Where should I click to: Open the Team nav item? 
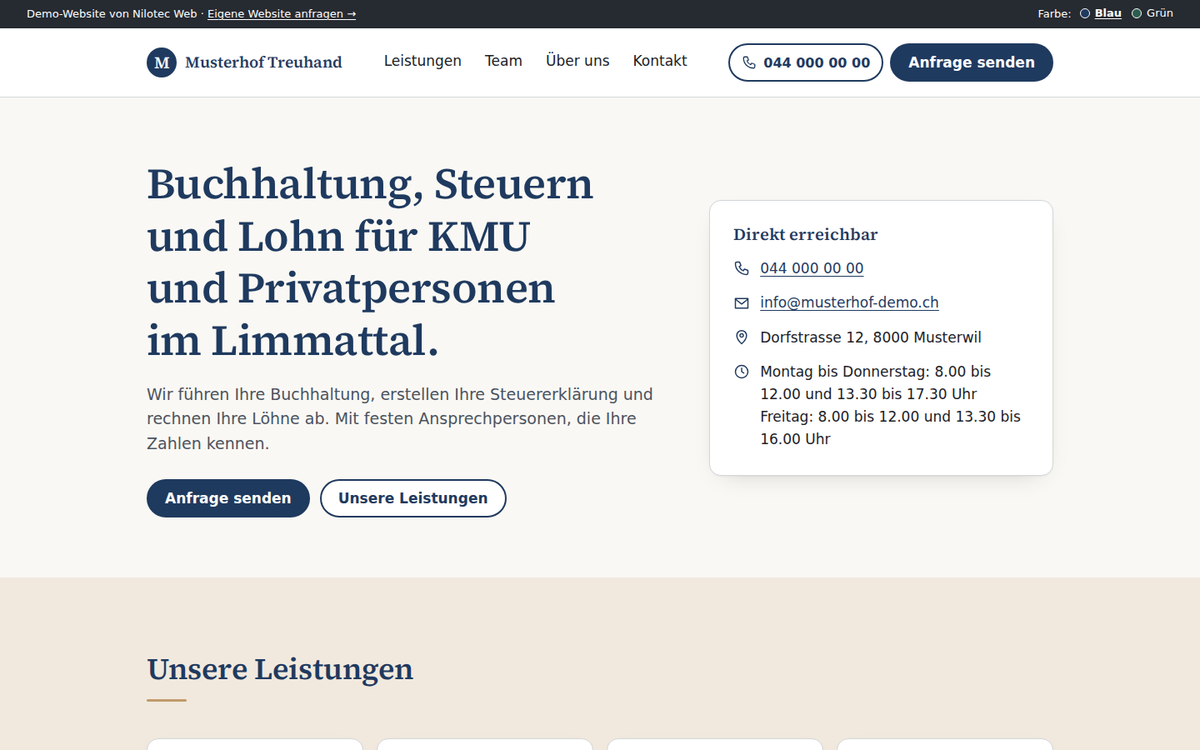pyautogui.click(x=504, y=61)
